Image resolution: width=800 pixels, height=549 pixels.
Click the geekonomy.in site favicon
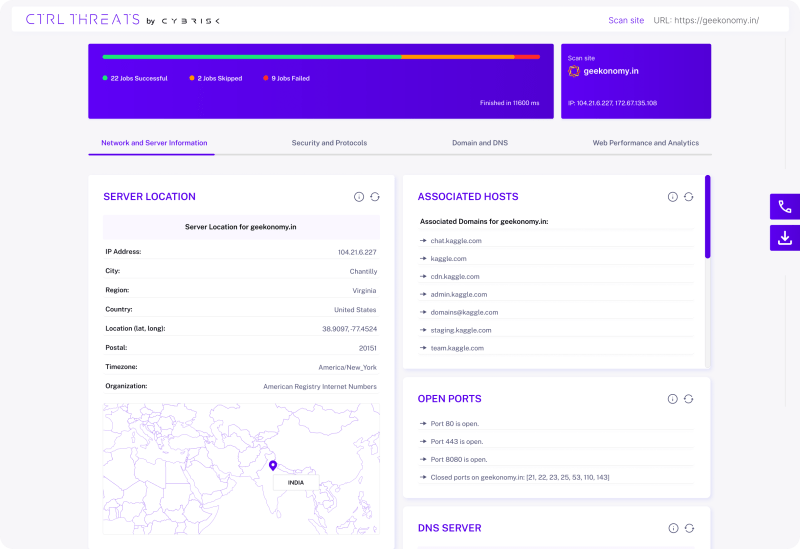pyautogui.click(x=574, y=71)
